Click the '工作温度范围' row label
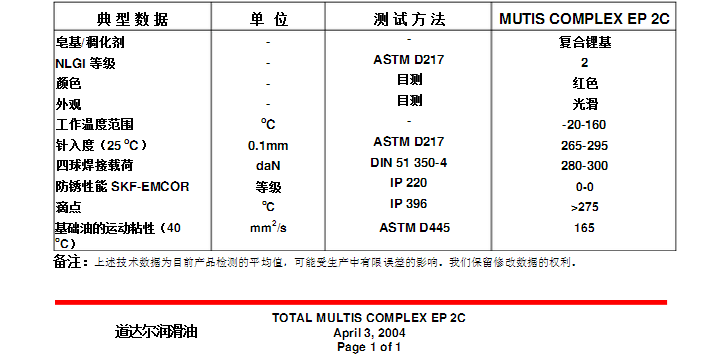 94,124
